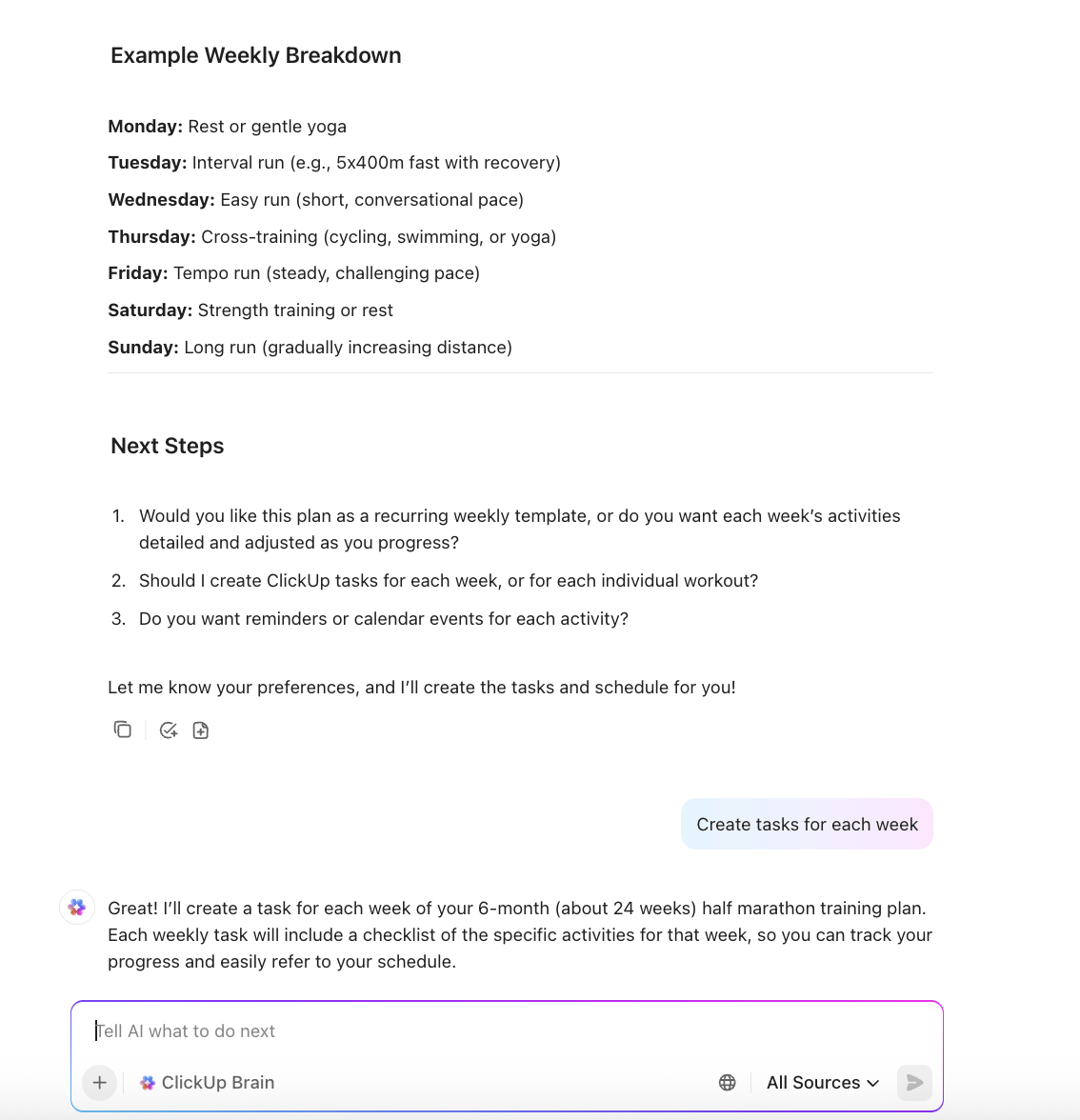The height and width of the screenshot is (1120, 1080).
Task: Select the Next Steps heading
Action: (x=167, y=446)
